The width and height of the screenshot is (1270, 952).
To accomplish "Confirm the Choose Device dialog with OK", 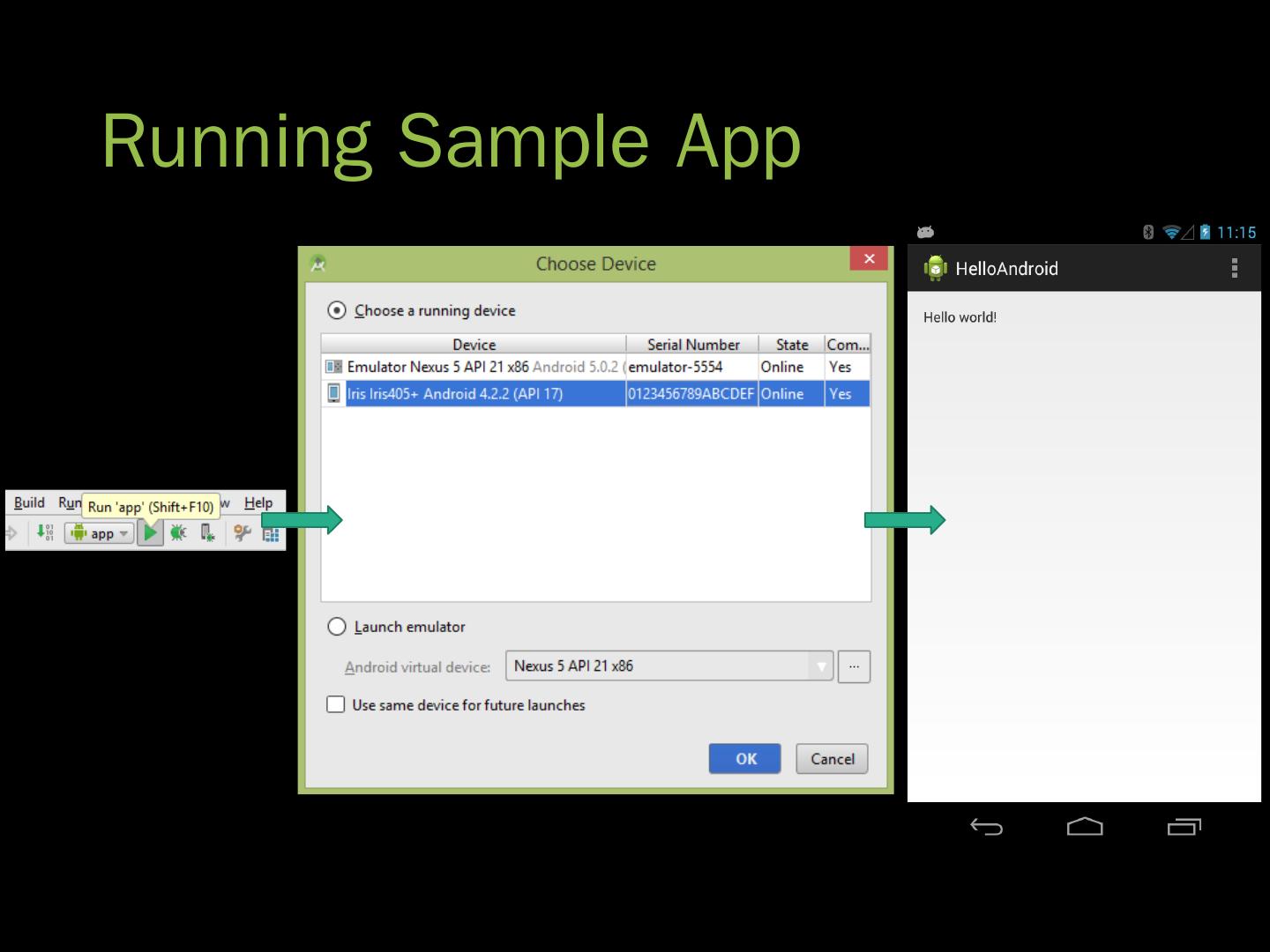I will pyautogui.click(x=745, y=759).
